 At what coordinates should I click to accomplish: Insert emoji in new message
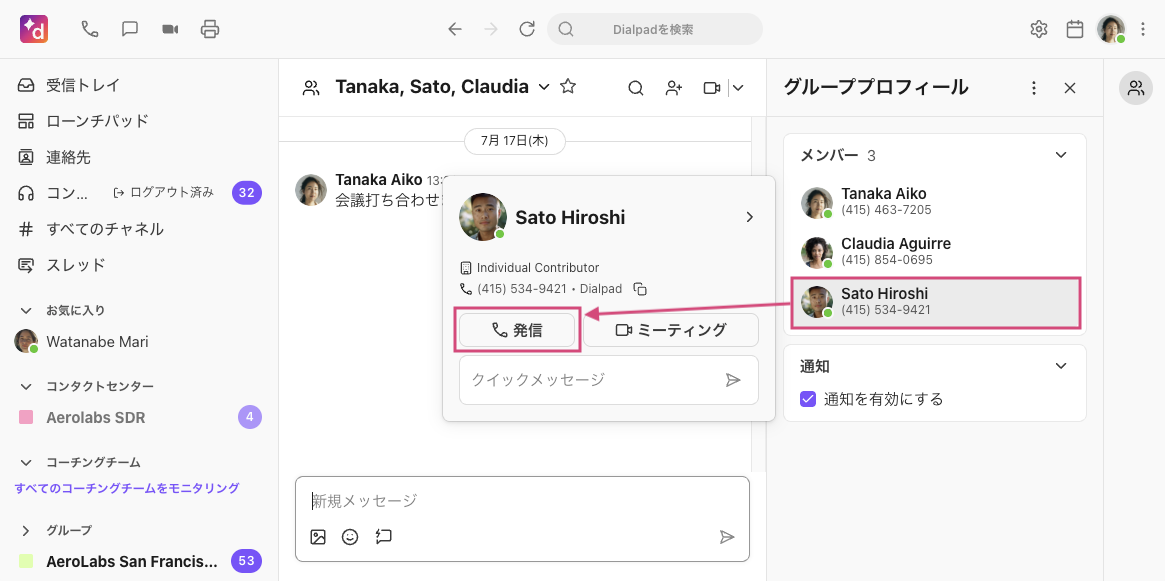click(350, 537)
